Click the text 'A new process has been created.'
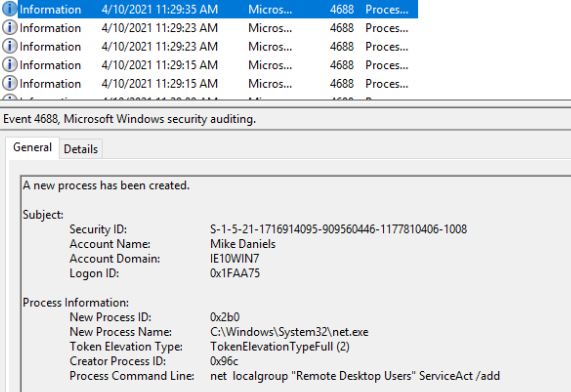Image resolution: width=571 pixels, height=392 pixels. click(x=106, y=185)
